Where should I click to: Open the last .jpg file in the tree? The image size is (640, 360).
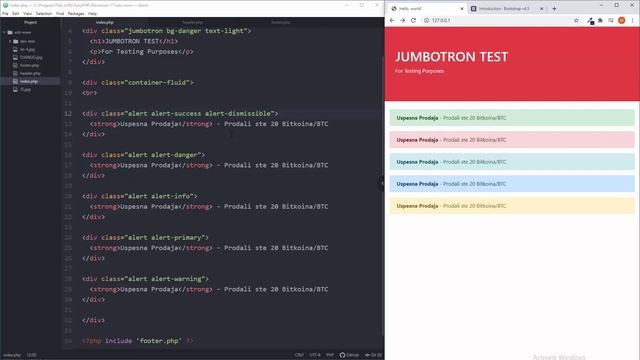click(x=25, y=90)
